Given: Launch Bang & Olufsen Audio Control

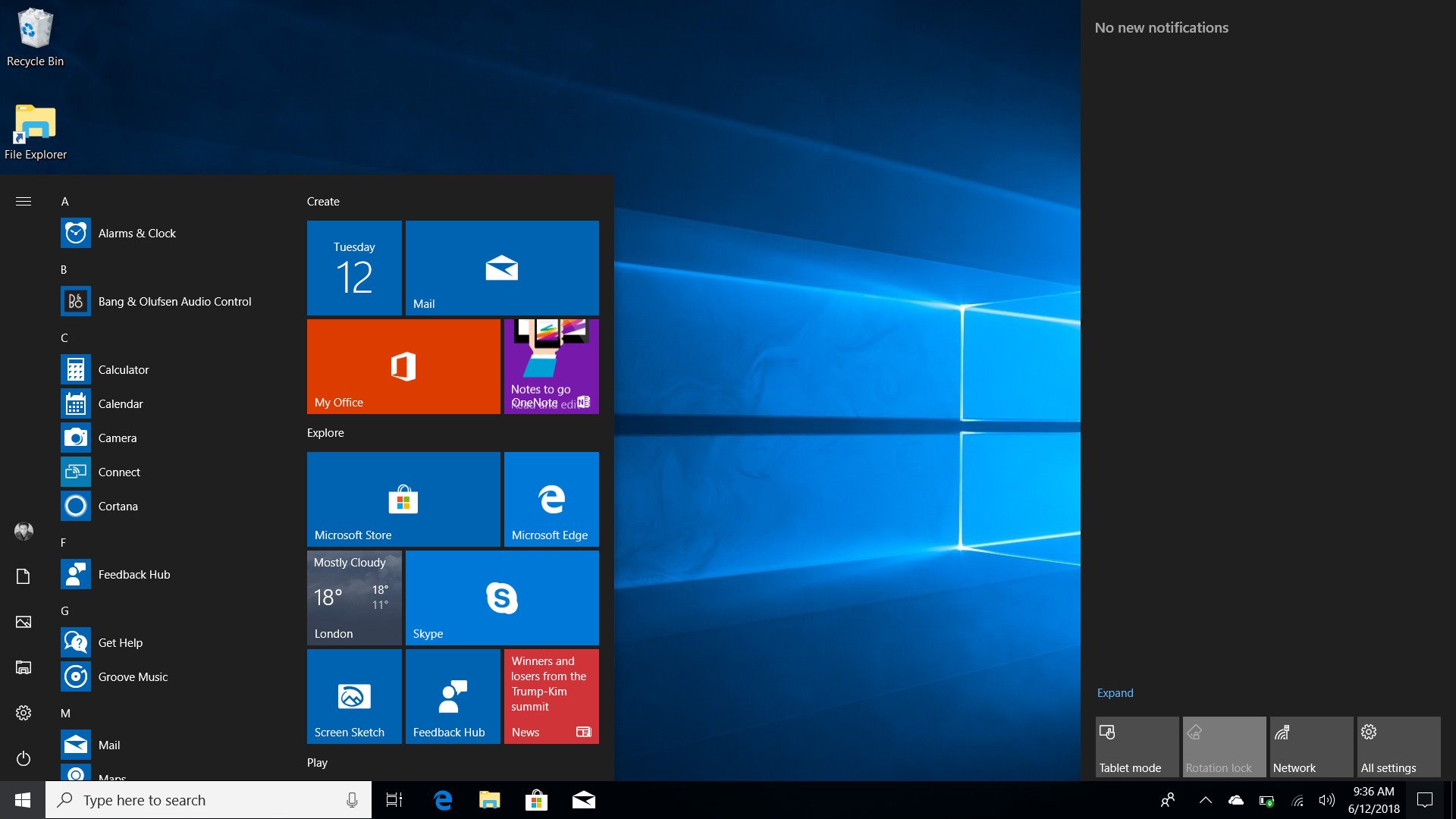Looking at the screenshot, I should (x=171, y=302).
